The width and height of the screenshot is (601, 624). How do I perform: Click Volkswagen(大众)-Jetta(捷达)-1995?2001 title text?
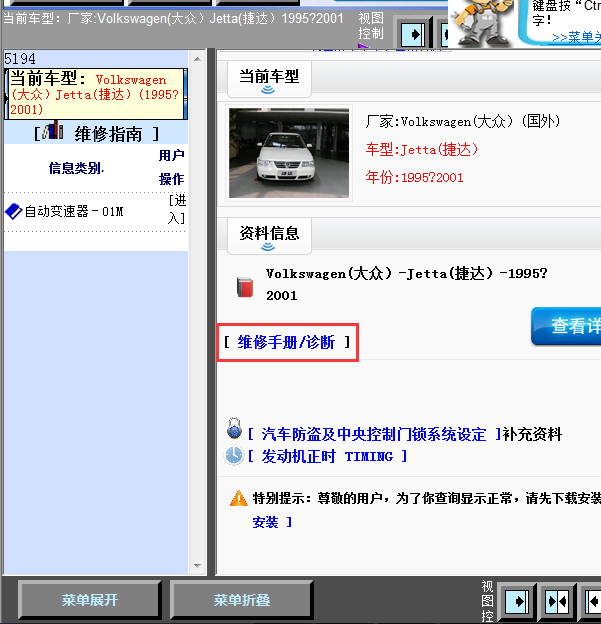406,285
